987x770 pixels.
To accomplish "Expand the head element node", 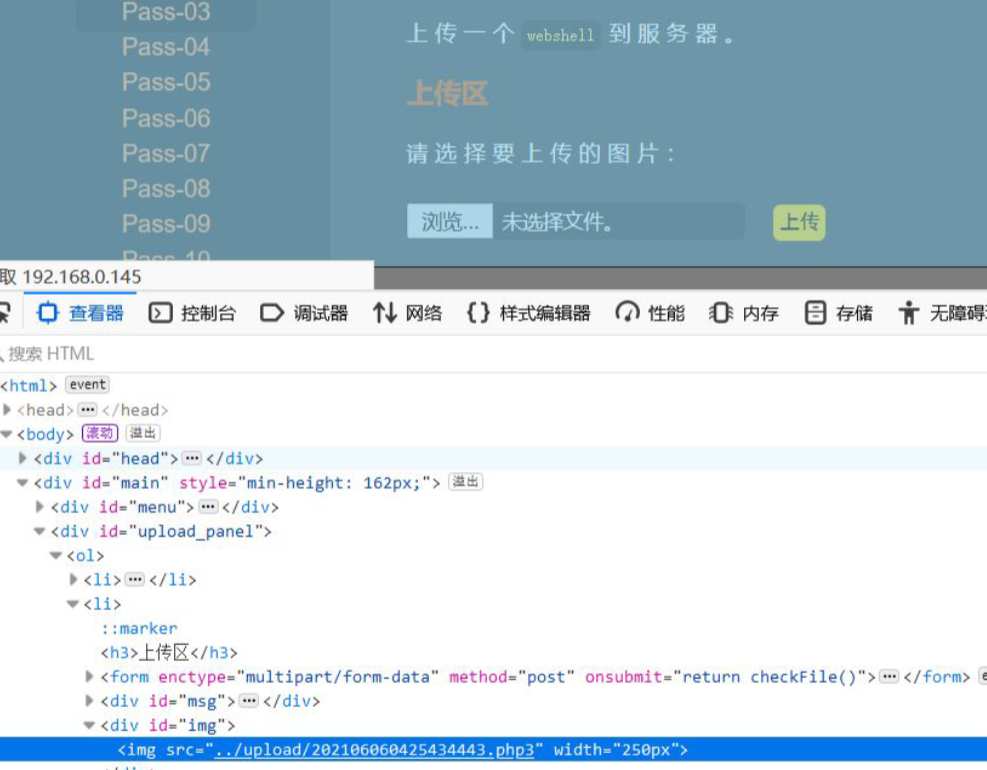I will [x=8, y=410].
